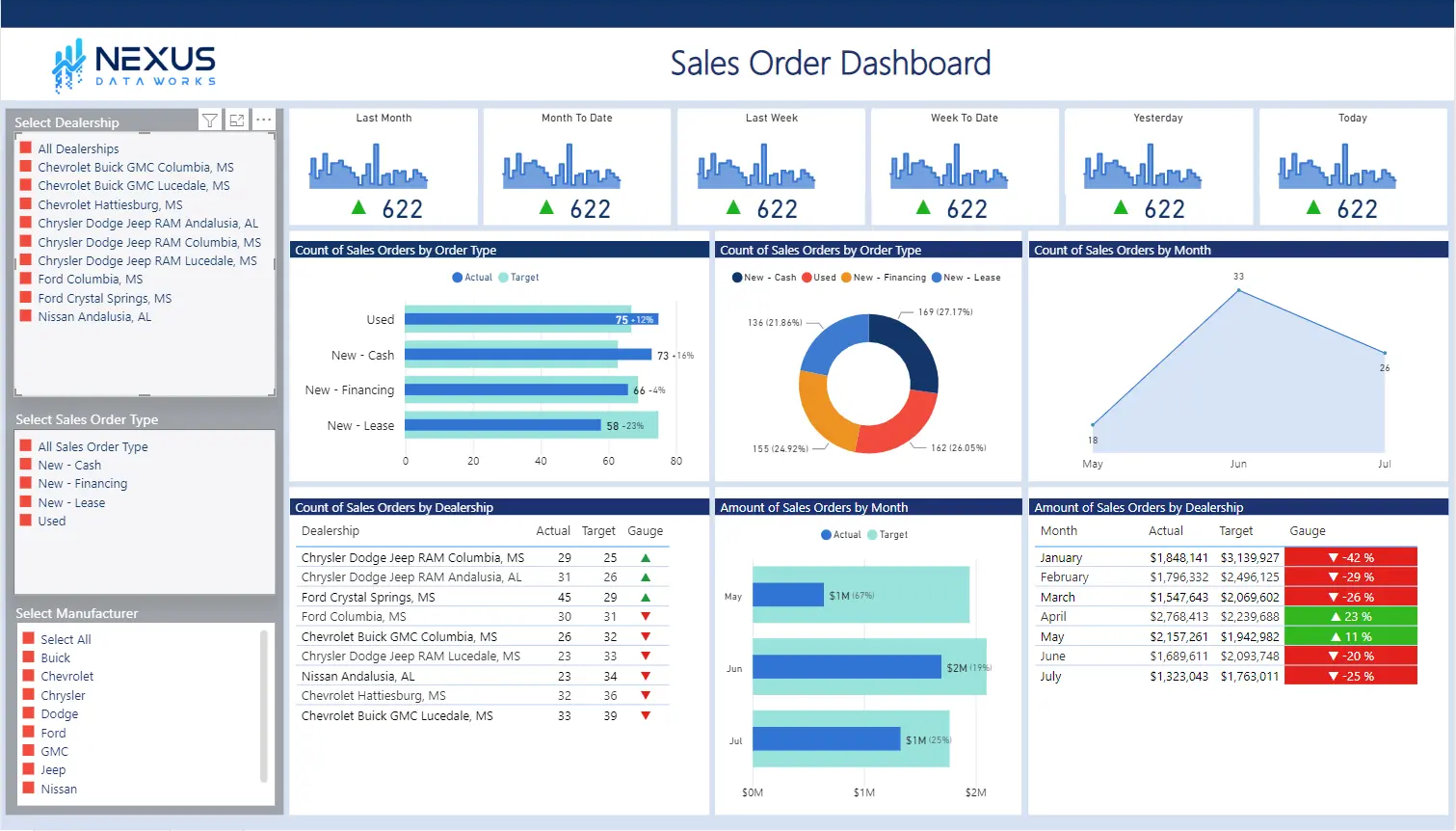The width and height of the screenshot is (1456, 831).
Task: Click the red down gauge arrow for Ford Columbia, MS
Action: point(646,617)
